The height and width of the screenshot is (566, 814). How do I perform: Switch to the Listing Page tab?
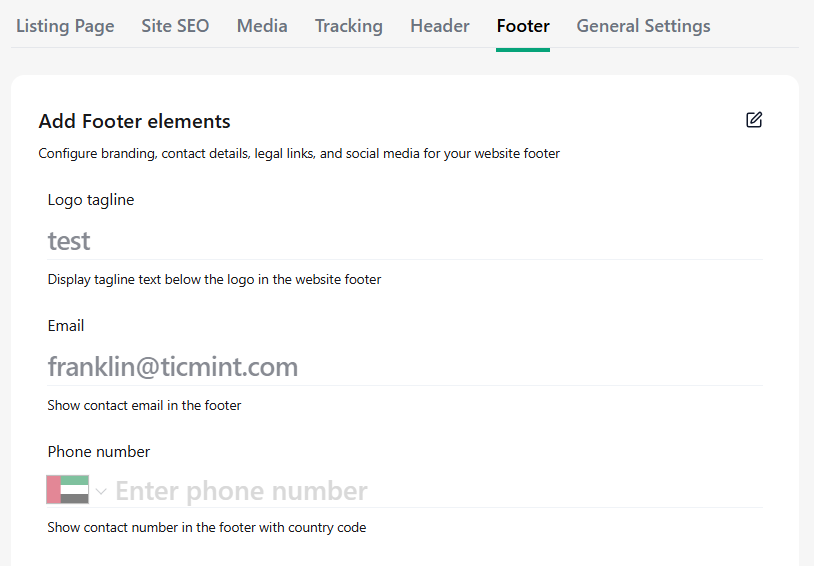pyautogui.click(x=65, y=26)
